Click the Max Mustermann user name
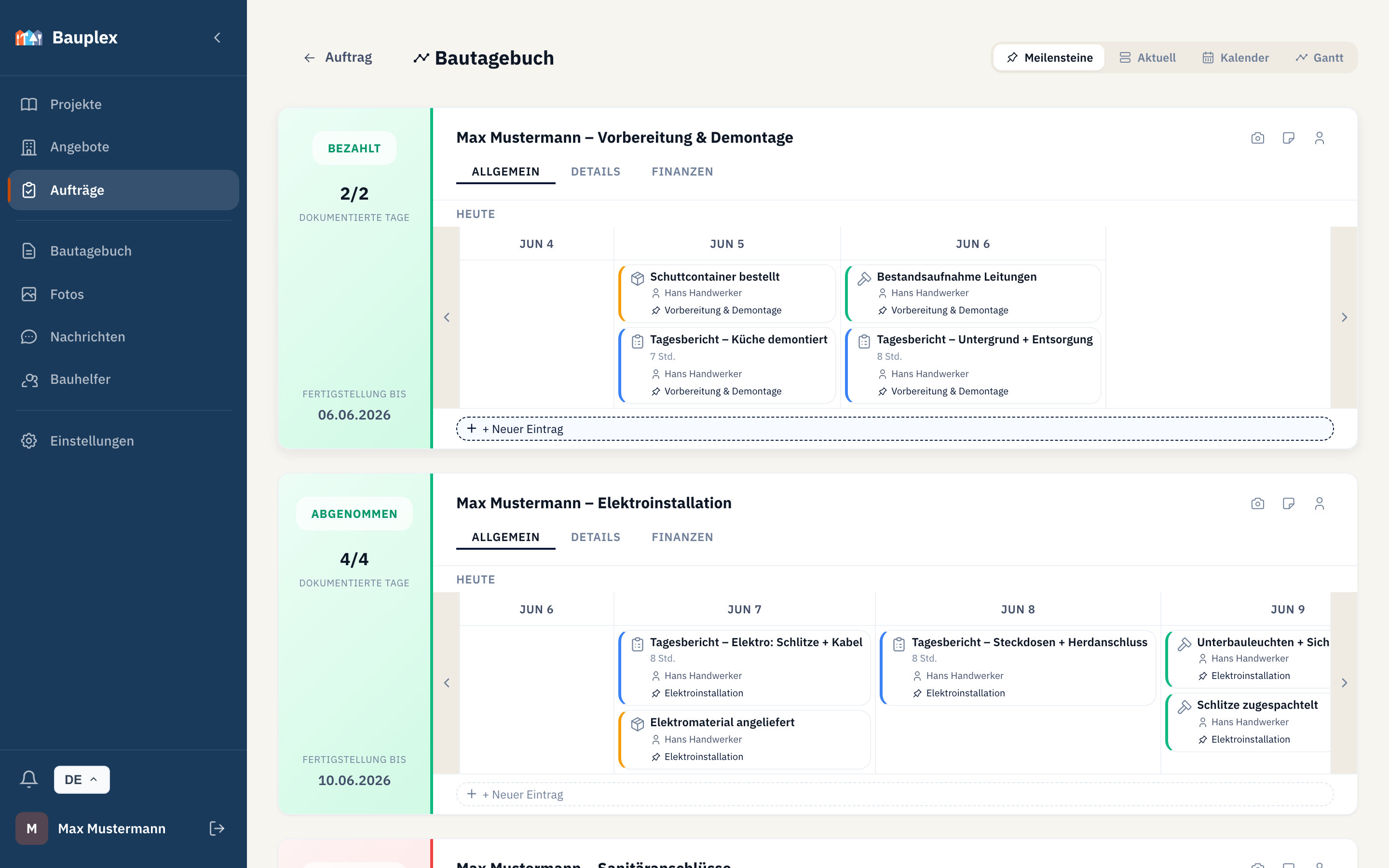Viewport: 1389px width, 868px height. click(x=112, y=828)
